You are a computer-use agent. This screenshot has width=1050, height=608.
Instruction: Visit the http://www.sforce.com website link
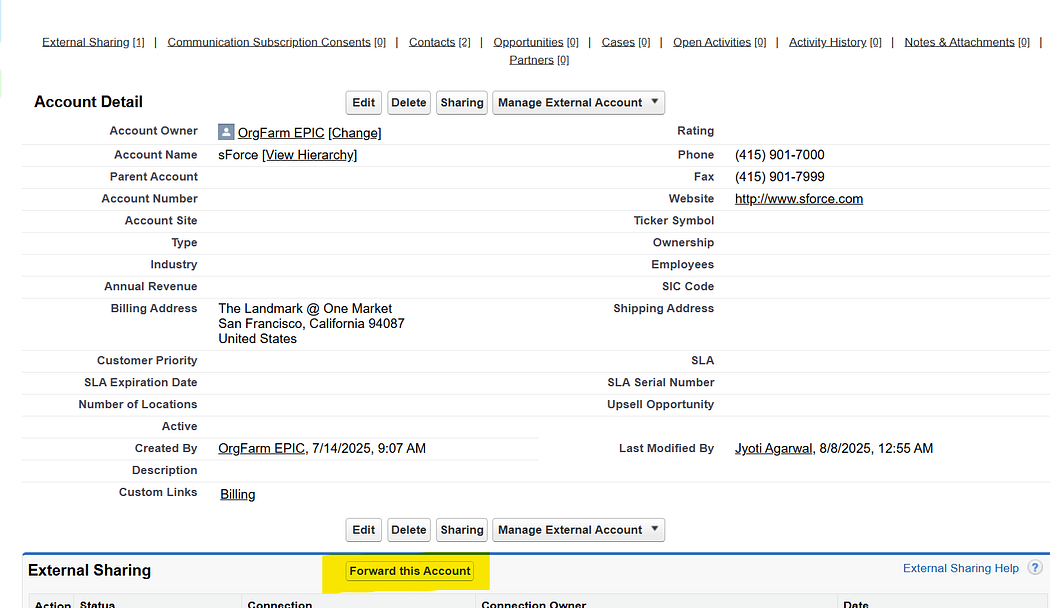pos(798,199)
